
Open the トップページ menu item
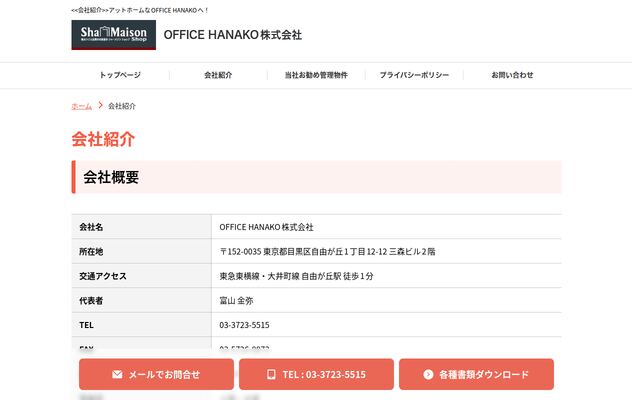[x=120, y=75]
